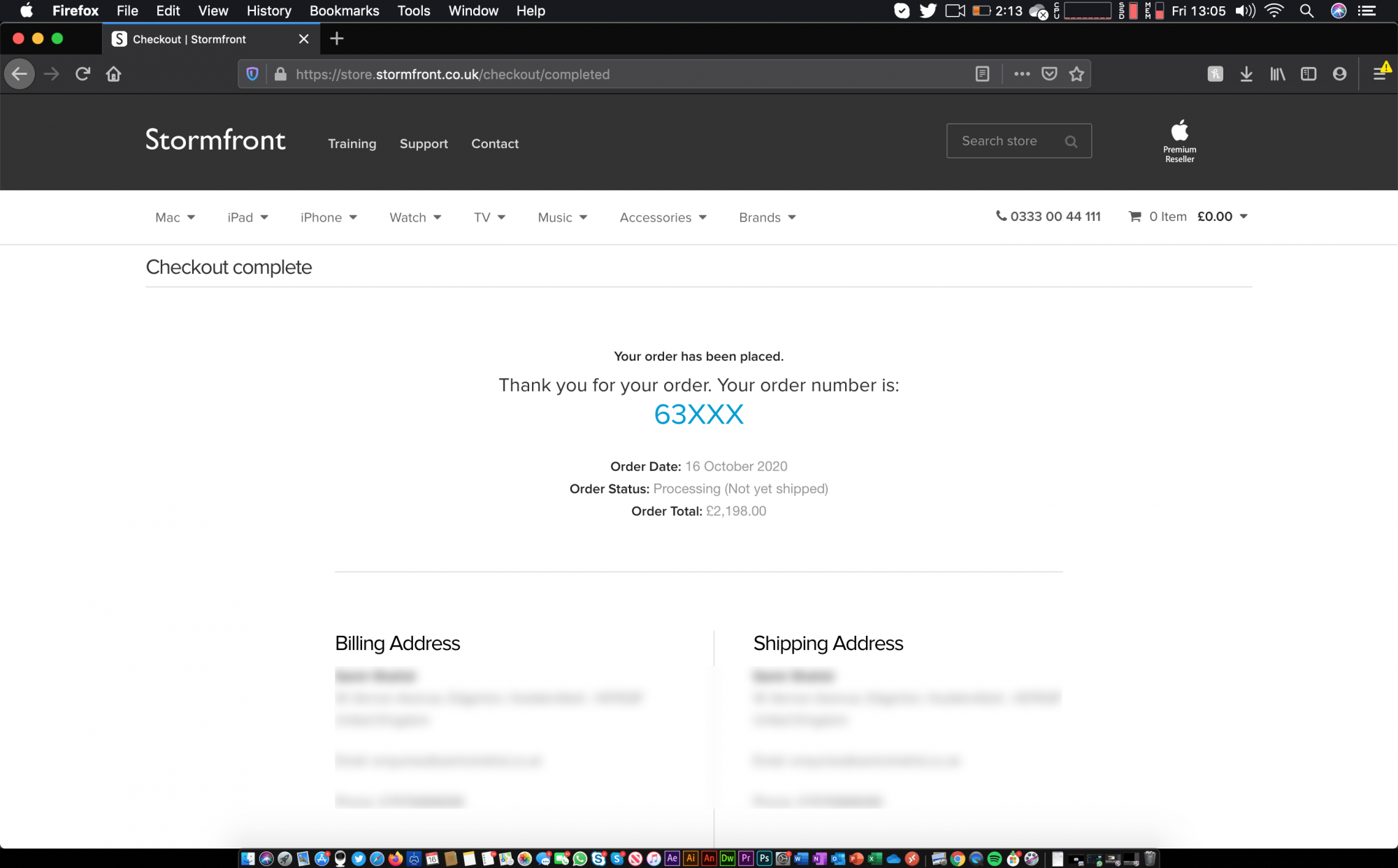This screenshot has height=868, width=1398.
Task: Click the Save to Pocket icon
Action: coord(1049,74)
